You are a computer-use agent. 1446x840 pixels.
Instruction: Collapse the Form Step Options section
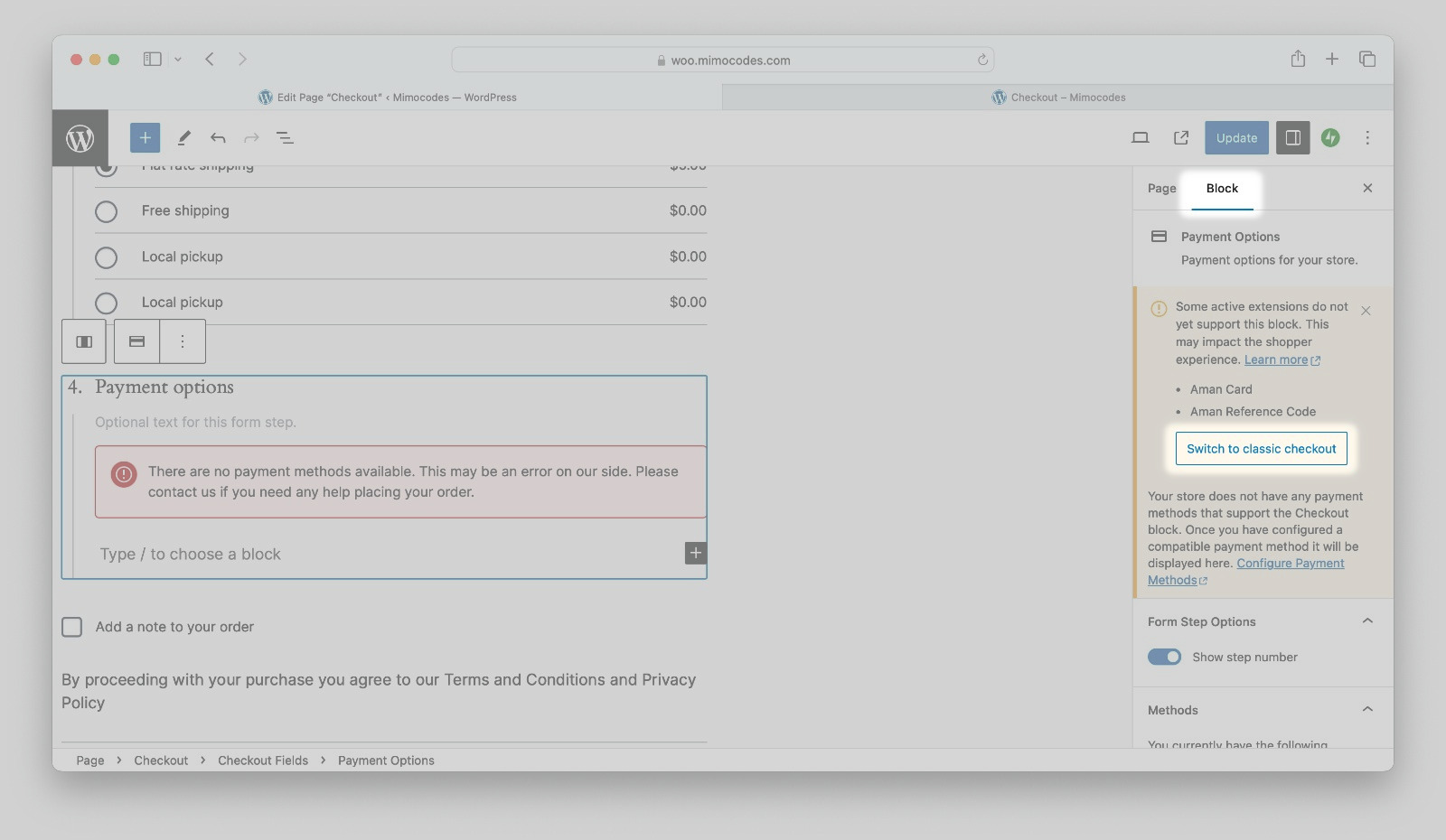pos(1366,621)
